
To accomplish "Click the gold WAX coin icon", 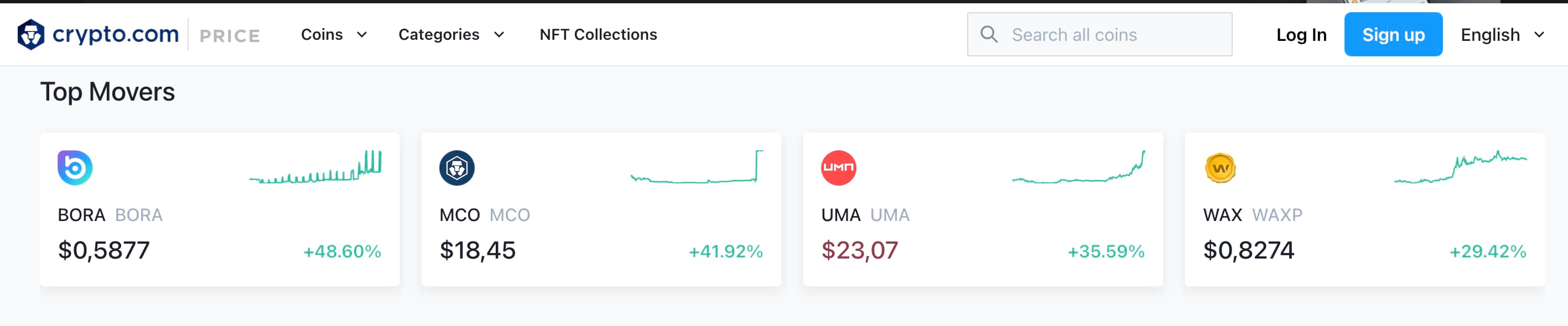I will pos(1219,167).
